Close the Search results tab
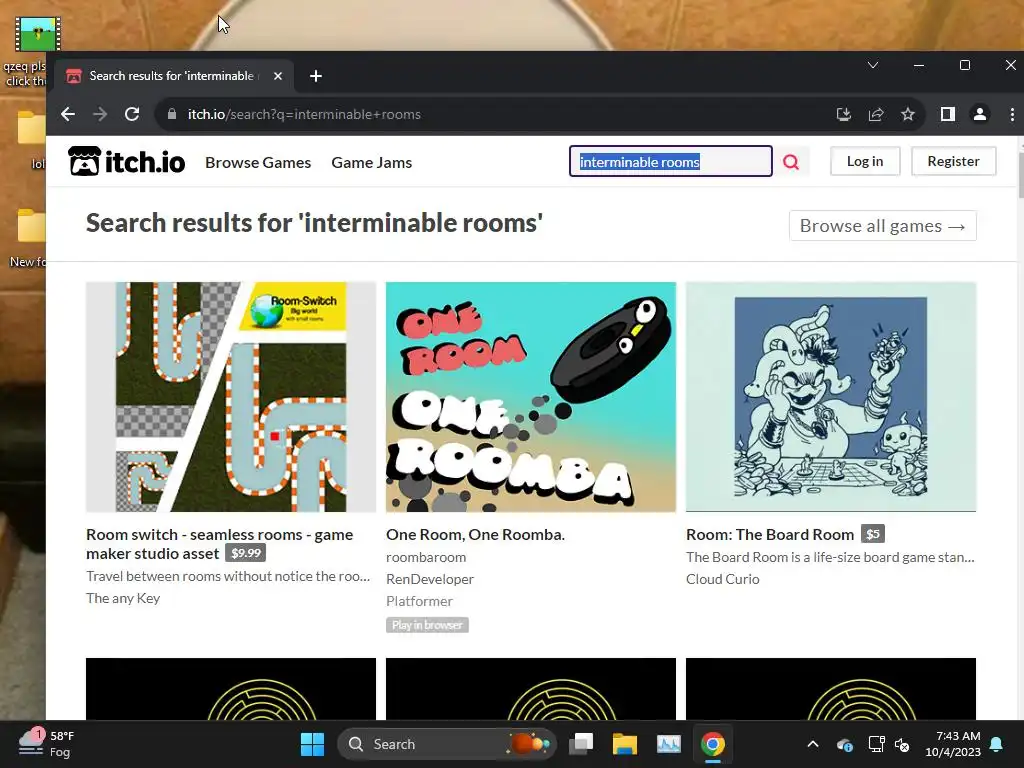 point(278,76)
